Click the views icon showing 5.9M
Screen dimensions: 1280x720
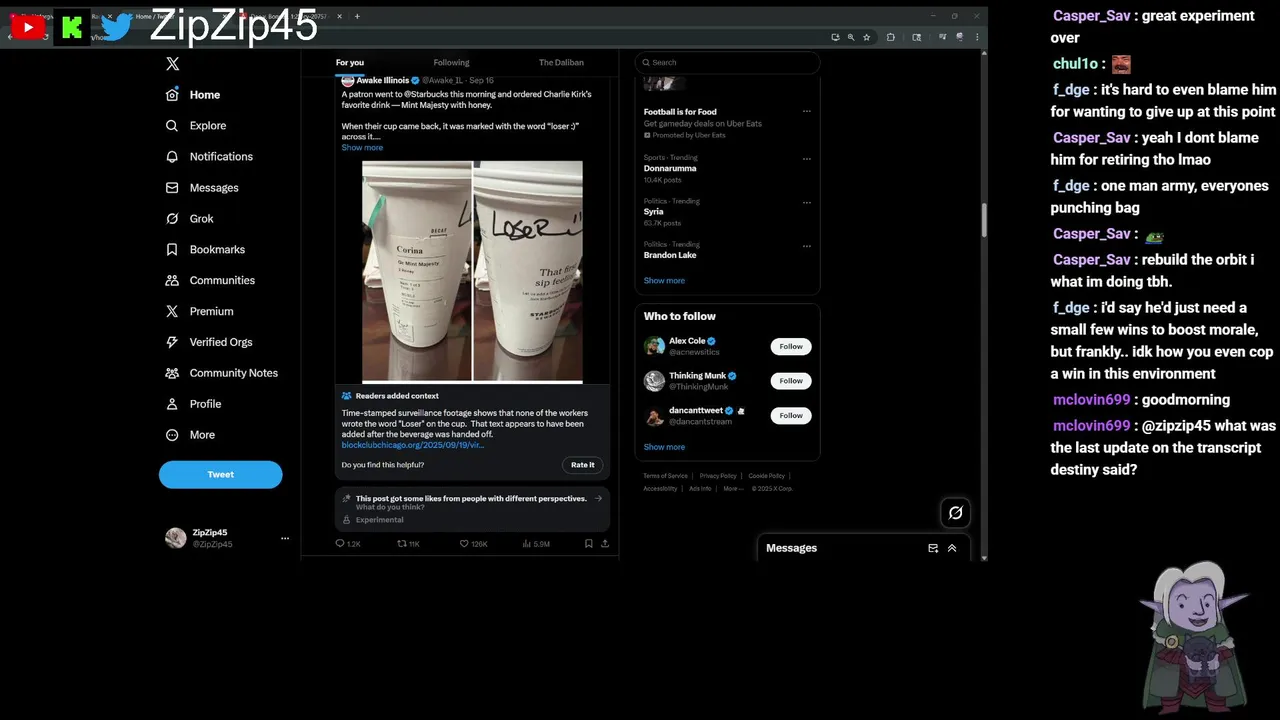[x=527, y=544]
